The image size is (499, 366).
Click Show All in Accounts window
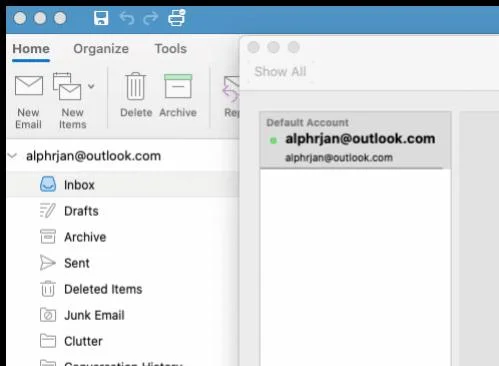280,71
